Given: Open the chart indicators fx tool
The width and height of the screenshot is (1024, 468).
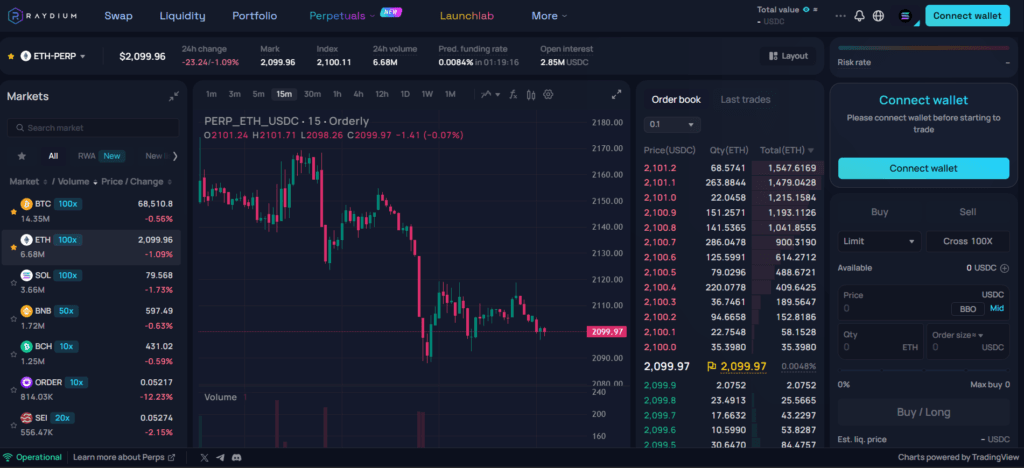Looking at the screenshot, I should 513,94.
